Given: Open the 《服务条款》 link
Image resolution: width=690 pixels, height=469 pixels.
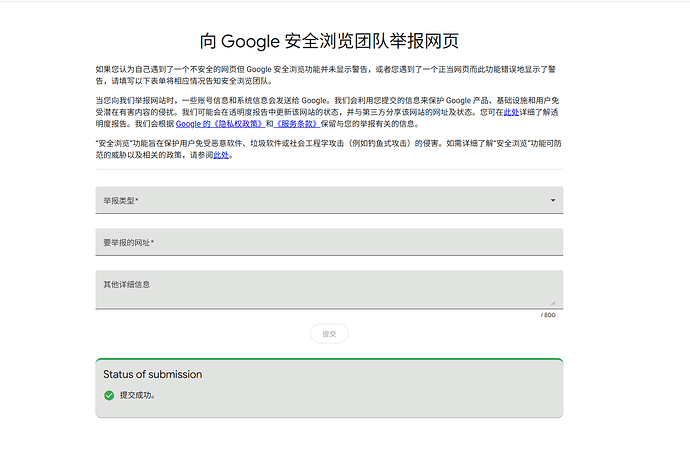Looking at the screenshot, I should [297, 124].
